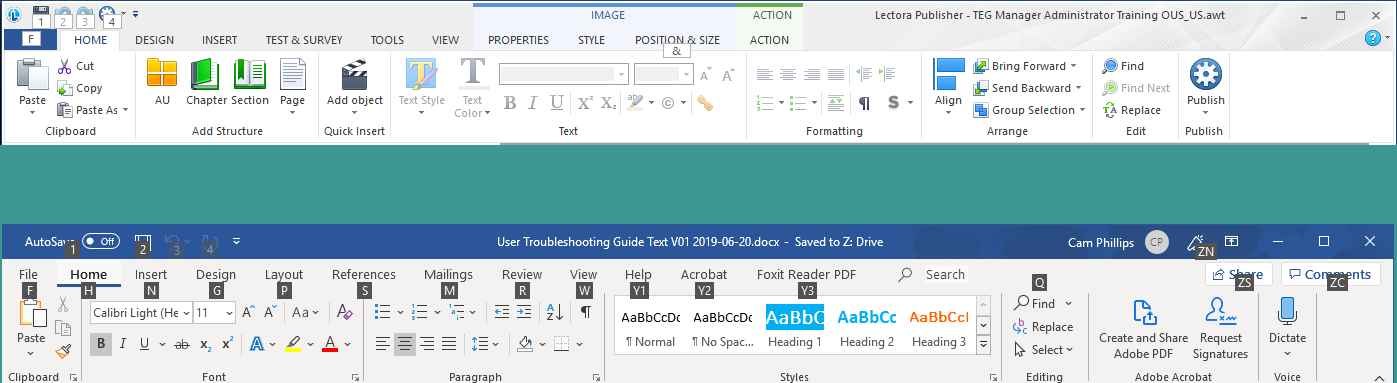Clear all formatting in Word

pos(345,312)
